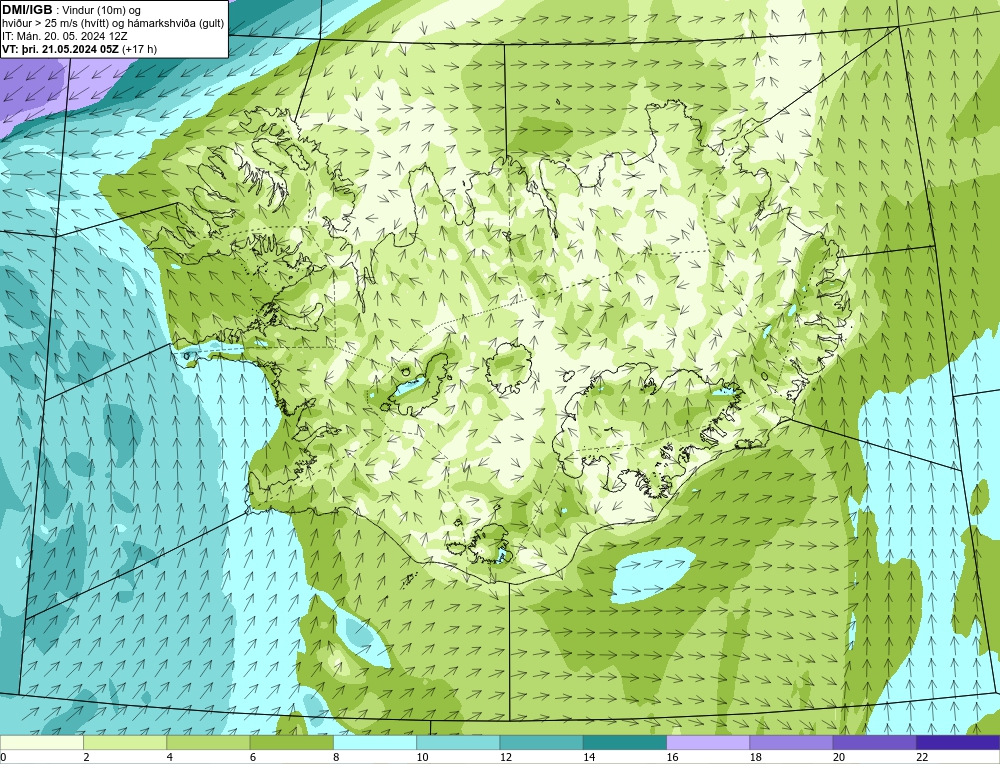Click the legend scale label '0'
Viewport: 1000px width, 764px height.
(x=3, y=757)
